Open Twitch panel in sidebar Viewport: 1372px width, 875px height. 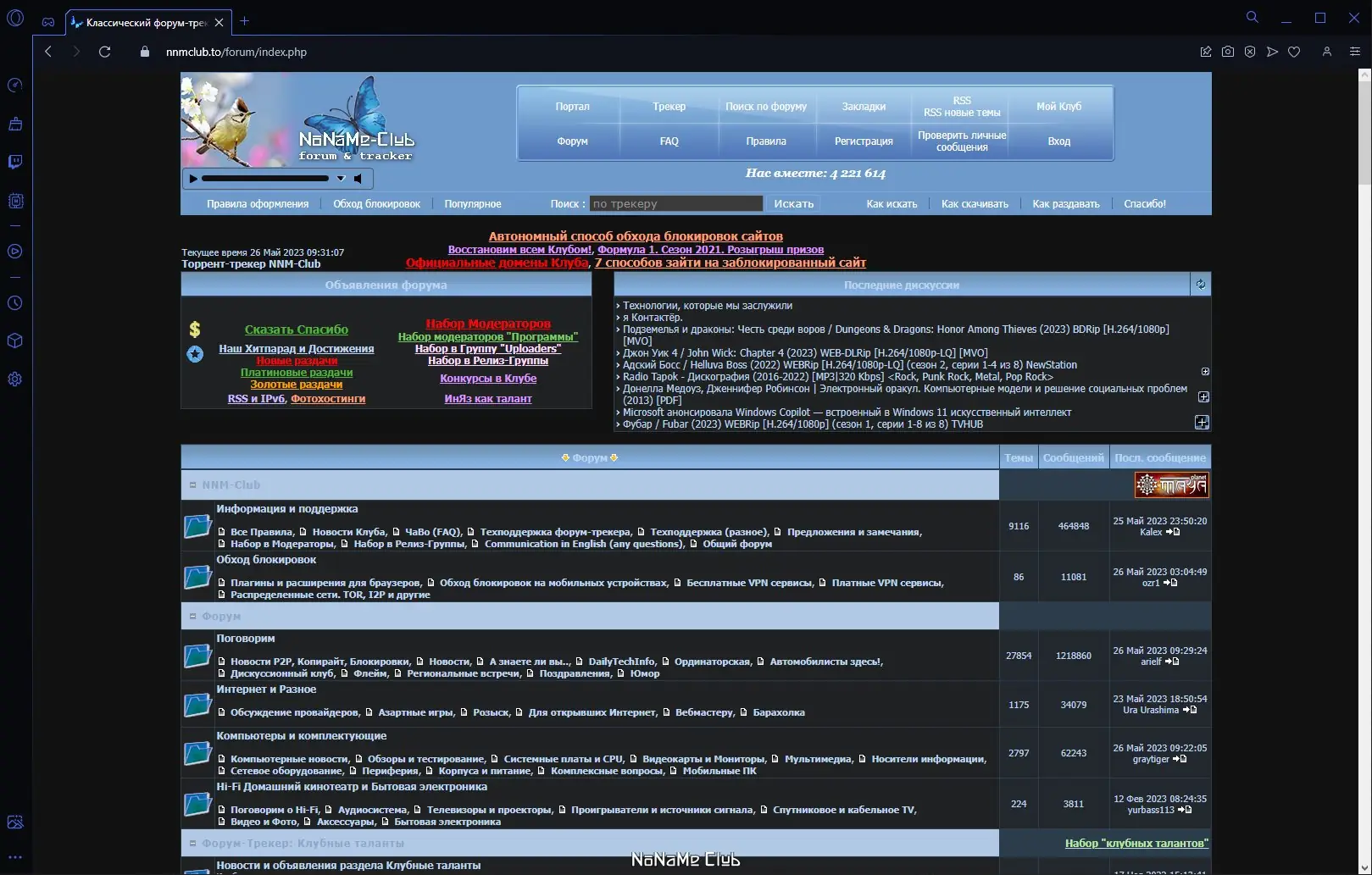[x=15, y=162]
